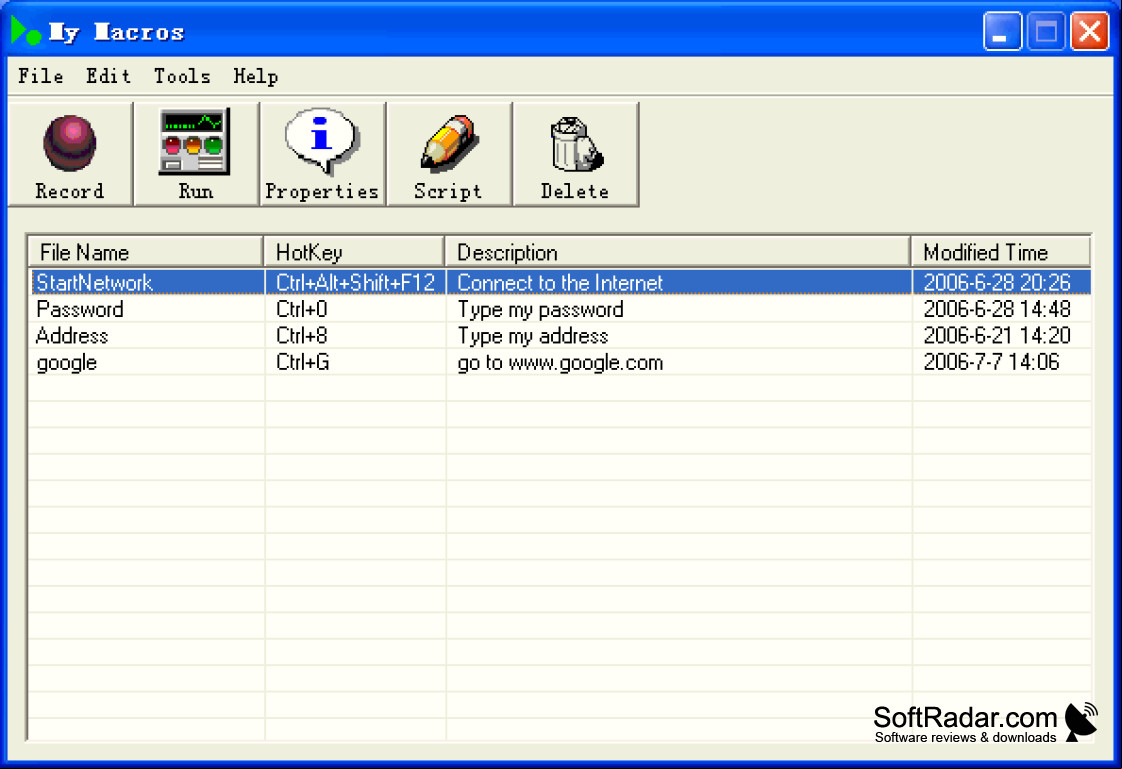Sort by Modified Time column header

point(1001,253)
